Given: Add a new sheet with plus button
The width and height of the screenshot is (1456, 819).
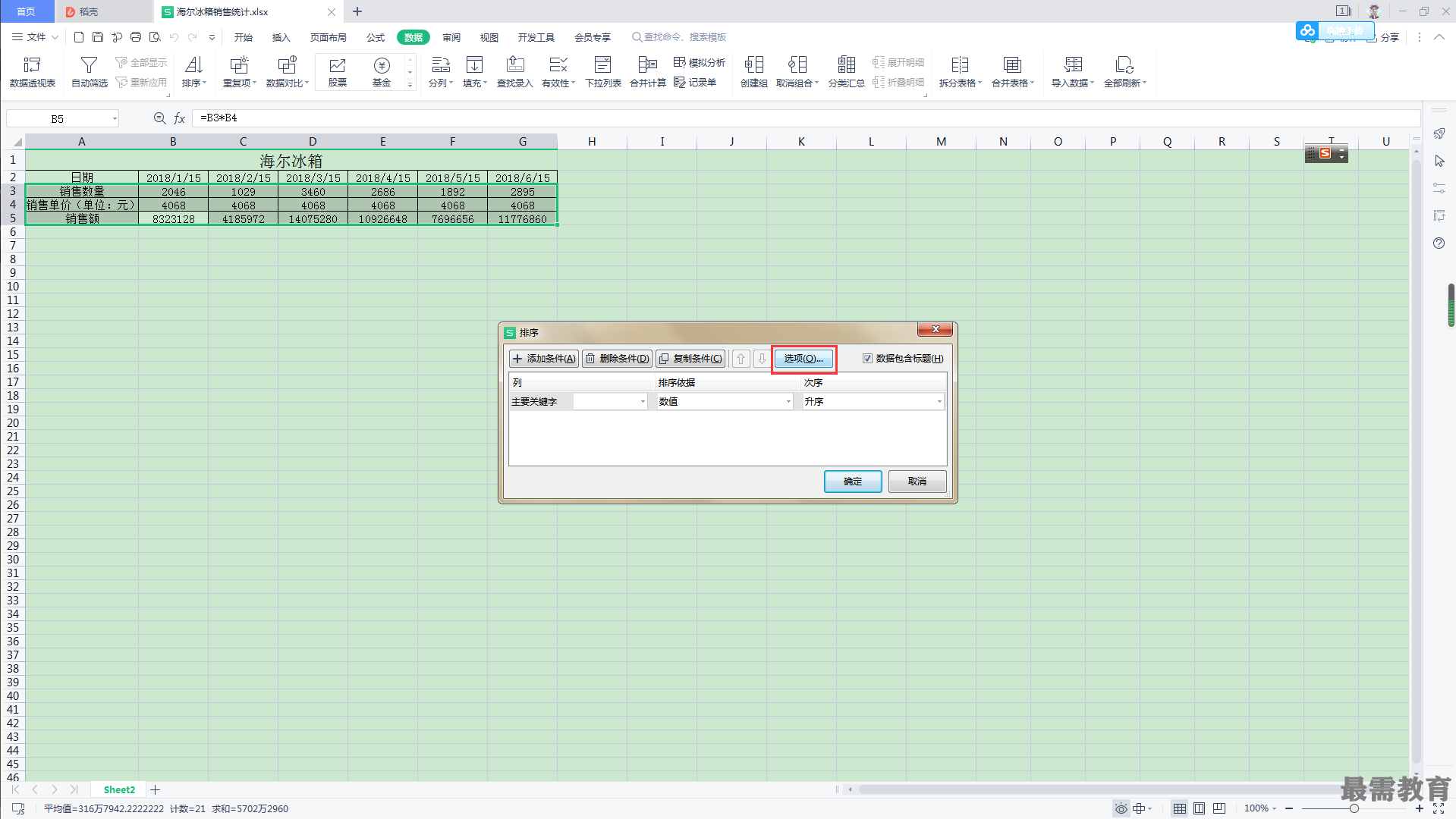Looking at the screenshot, I should [155, 789].
